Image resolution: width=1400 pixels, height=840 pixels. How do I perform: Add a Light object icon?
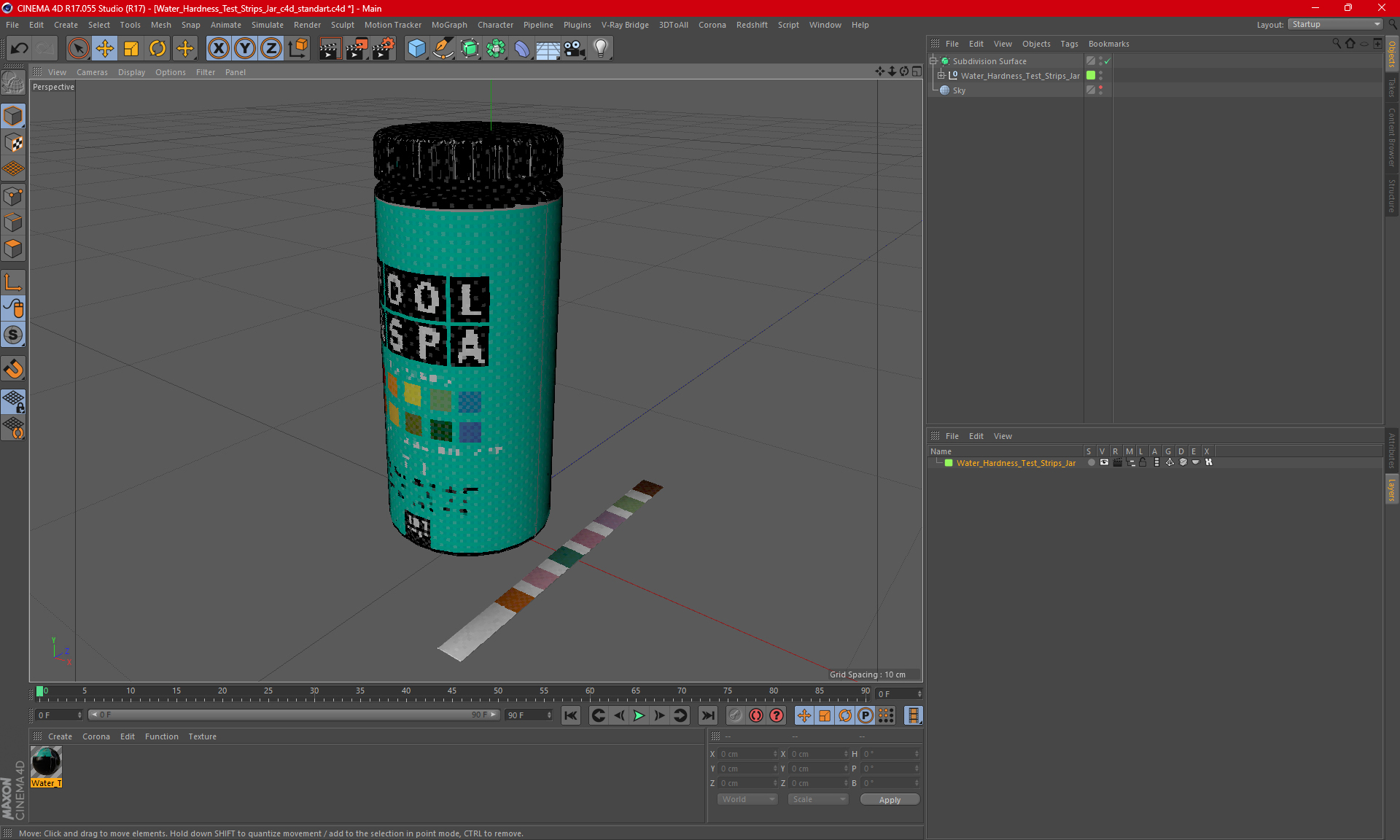point(601,49)
